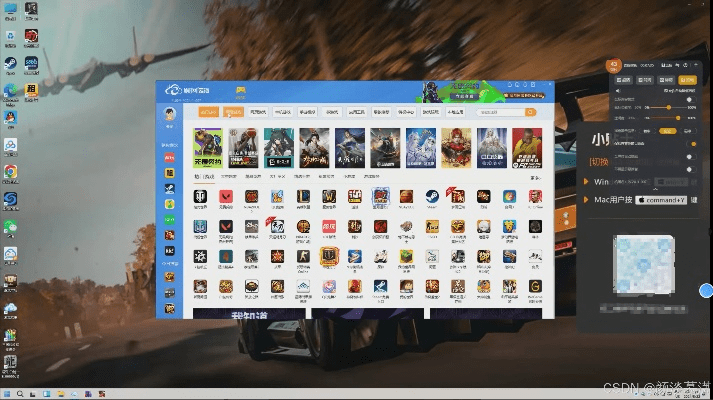713x400 pixels.
Task: Launch the red Valorant game icon
Action: pyautogui.click(x=226, y=196)
